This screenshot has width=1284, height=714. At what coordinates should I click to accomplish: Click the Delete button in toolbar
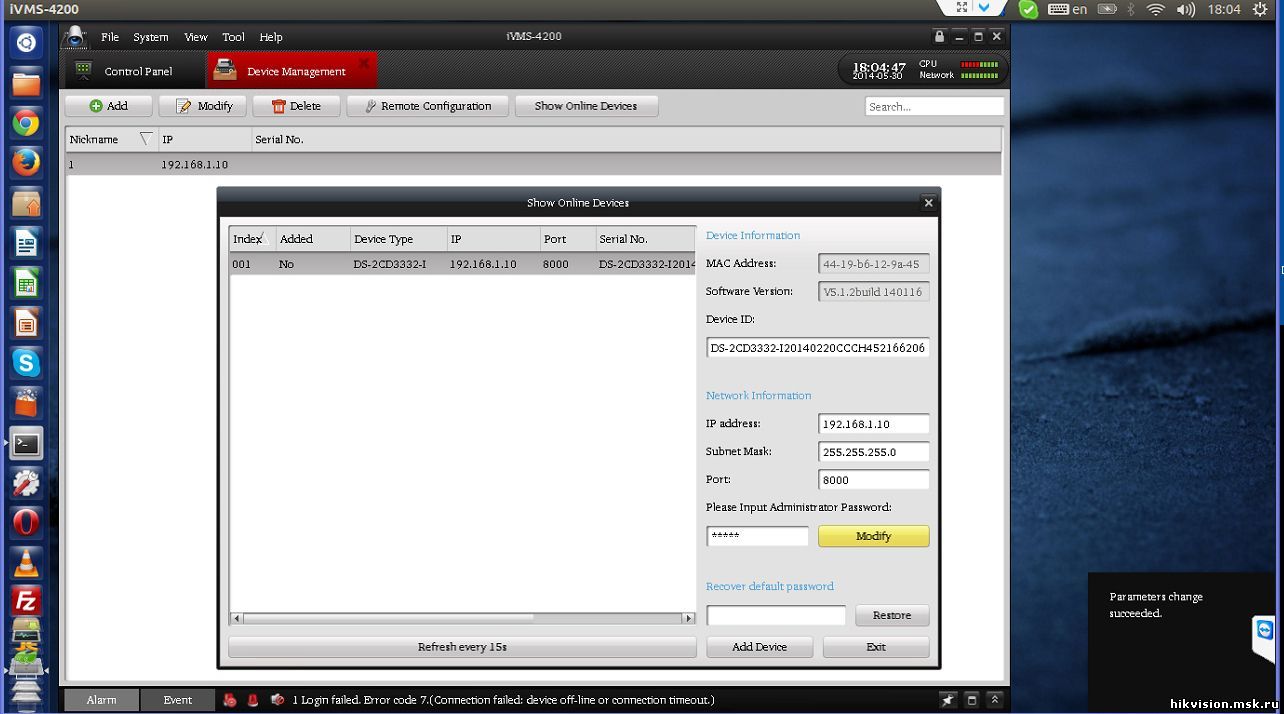pyautogui.click(x=296, y=106)
